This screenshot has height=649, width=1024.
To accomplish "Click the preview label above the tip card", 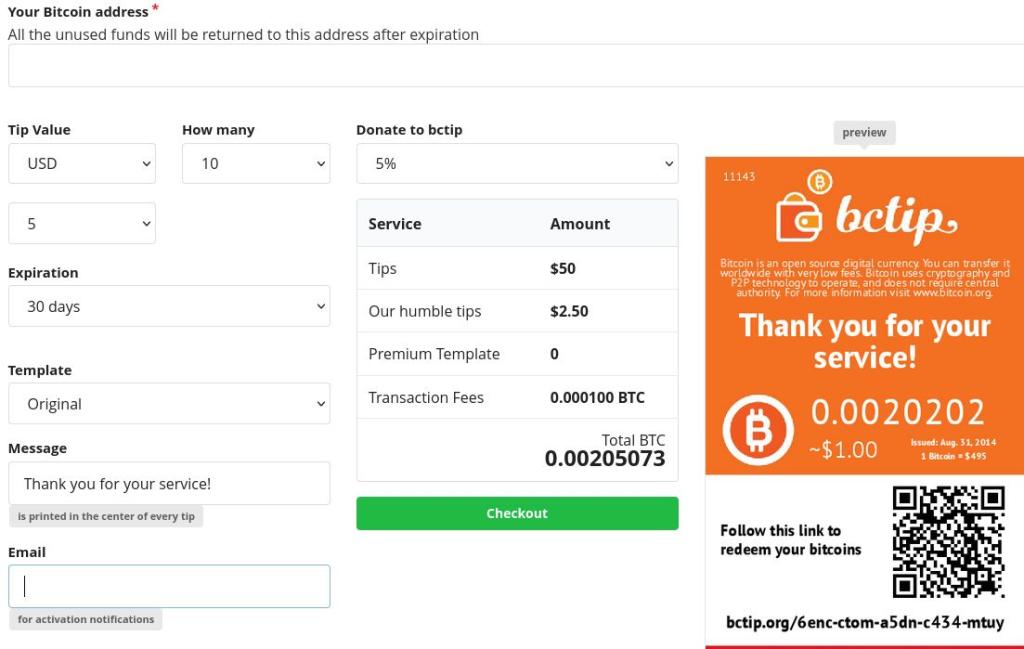I will (x=863, y=131).
